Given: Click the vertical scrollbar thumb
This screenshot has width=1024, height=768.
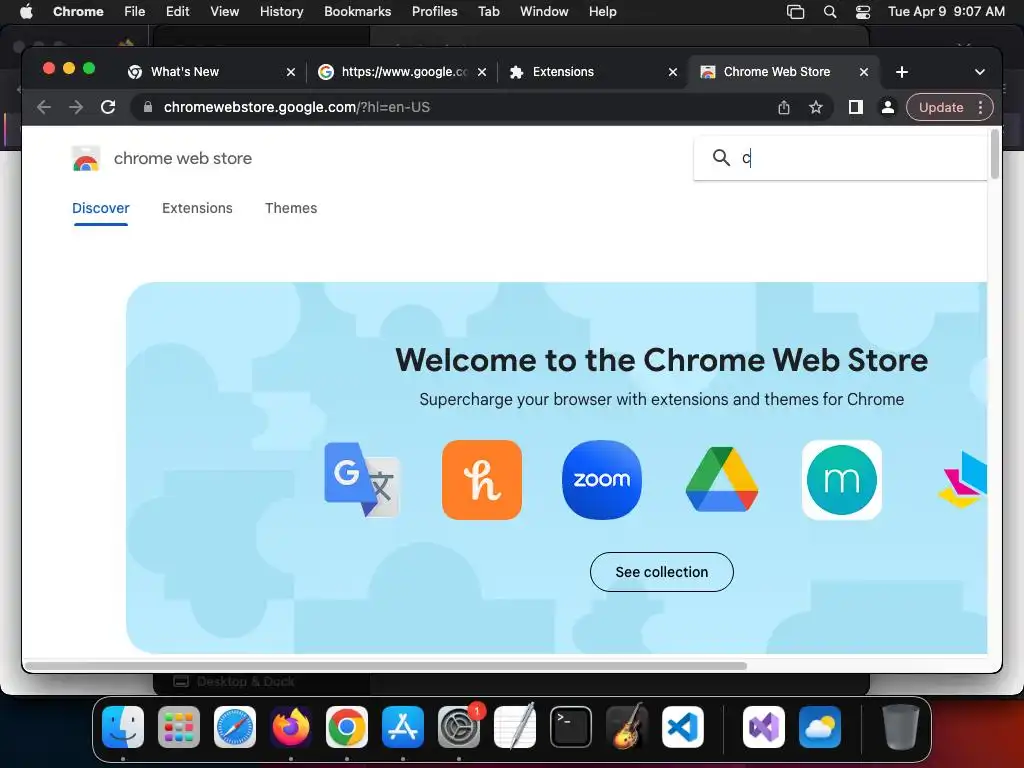Looking at the screenshot, I should [995, 154].
